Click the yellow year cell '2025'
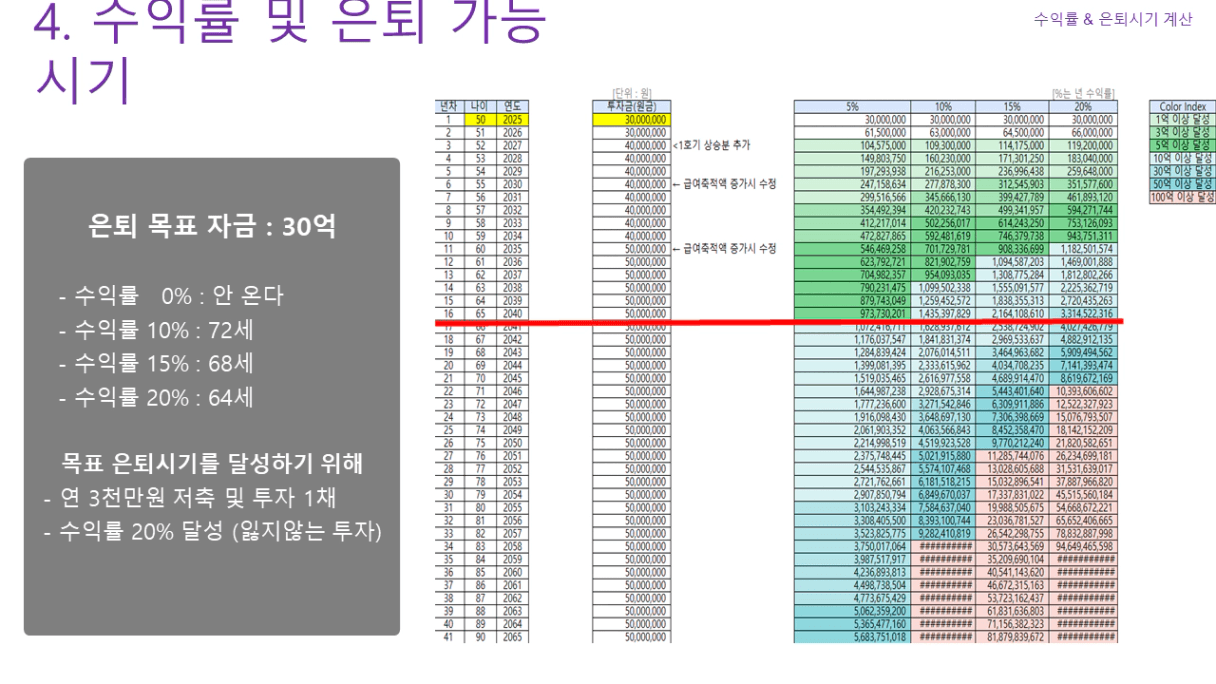Screen dimensions: 1216x684 pyautogui.click(x=513, y=119)
